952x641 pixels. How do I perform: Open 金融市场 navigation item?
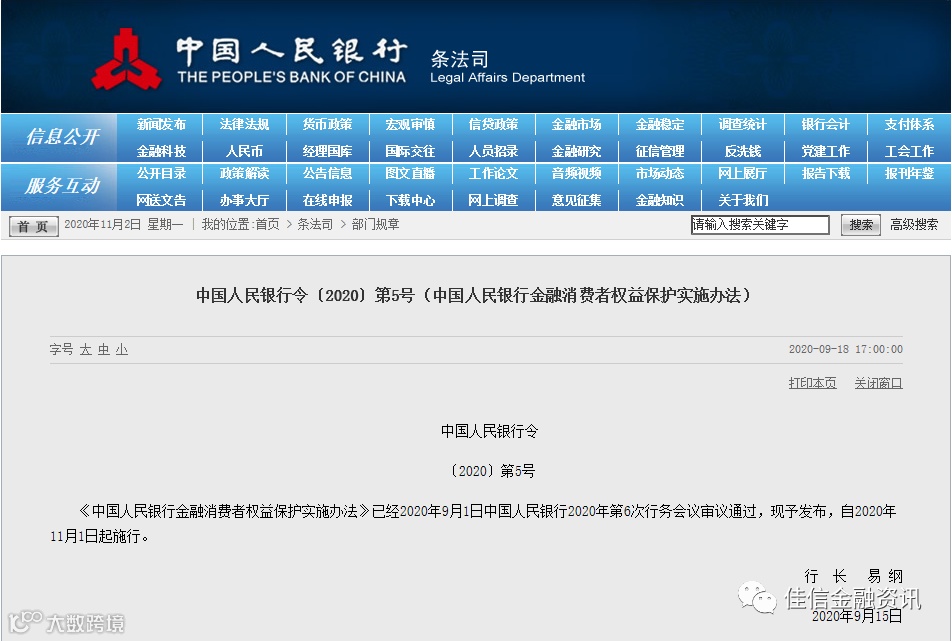pyautogui.click(x=576, y=124)
